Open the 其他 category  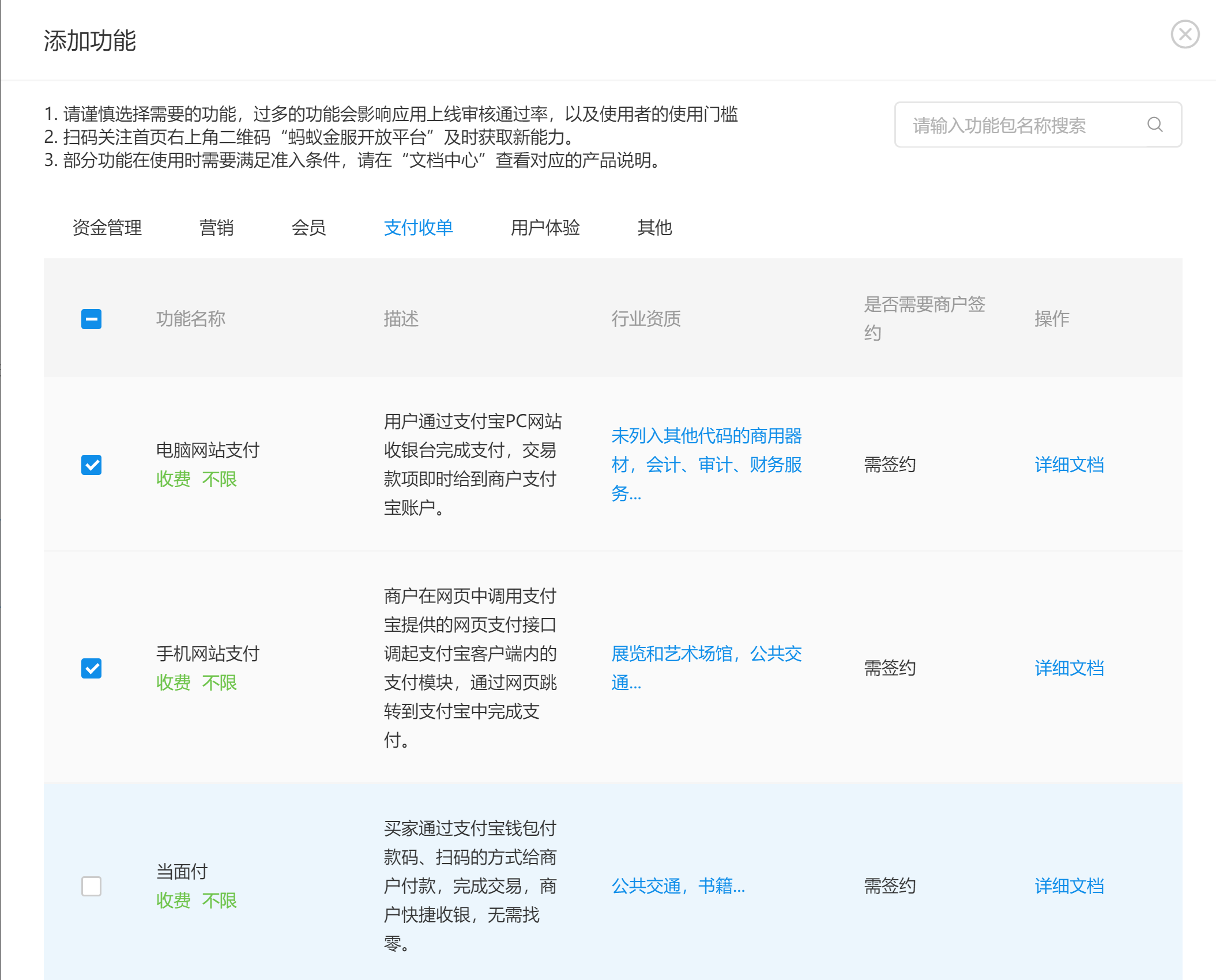pos(656,228)
